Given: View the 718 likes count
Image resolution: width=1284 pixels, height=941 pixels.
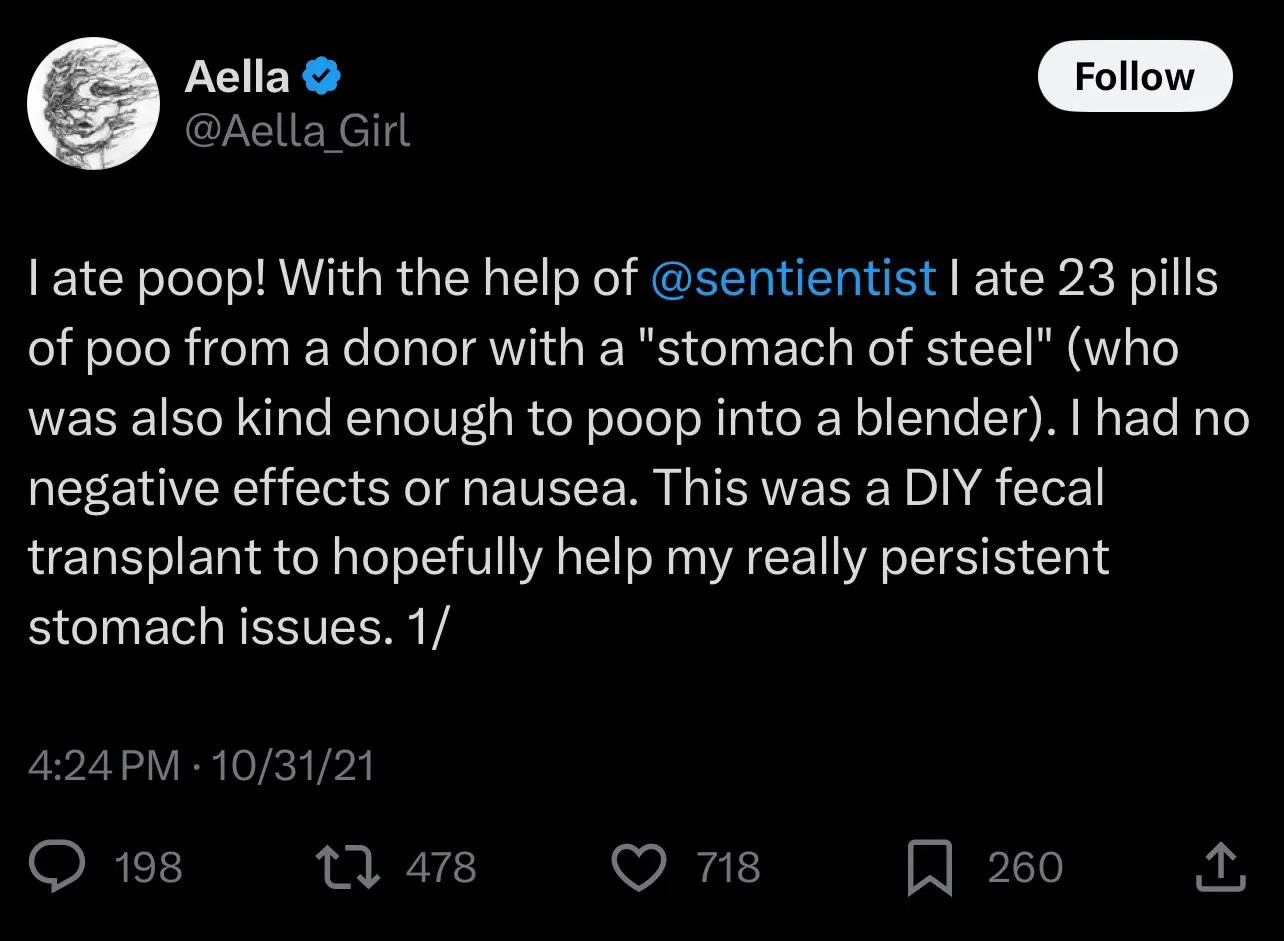Looking at the screenshot, I should tap(729, 867).
